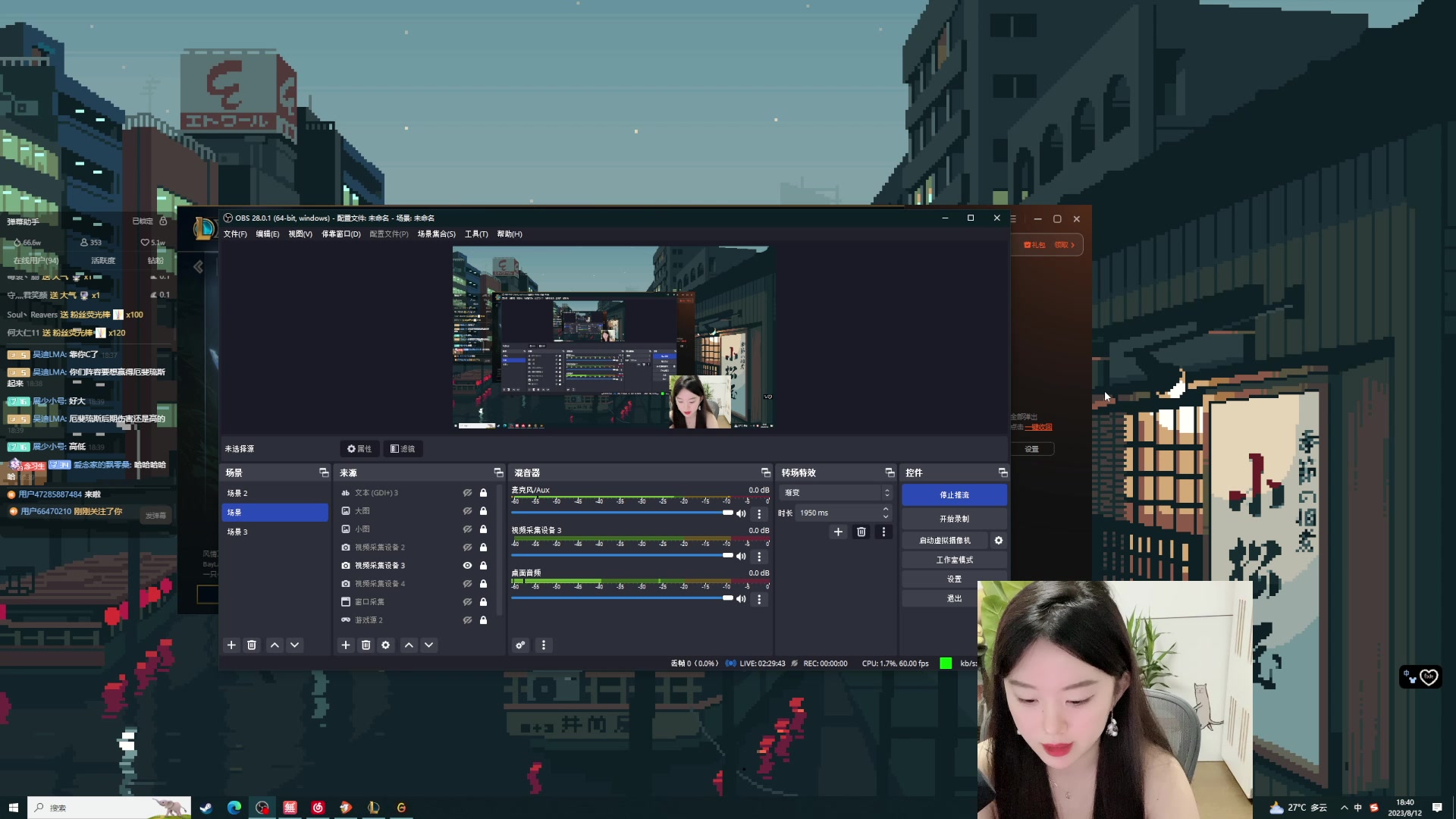The height and width of the screenshot is (819, 1456).
Task: Pop out the 混音器 dock panel icon
Action: [x=766, y=472]
